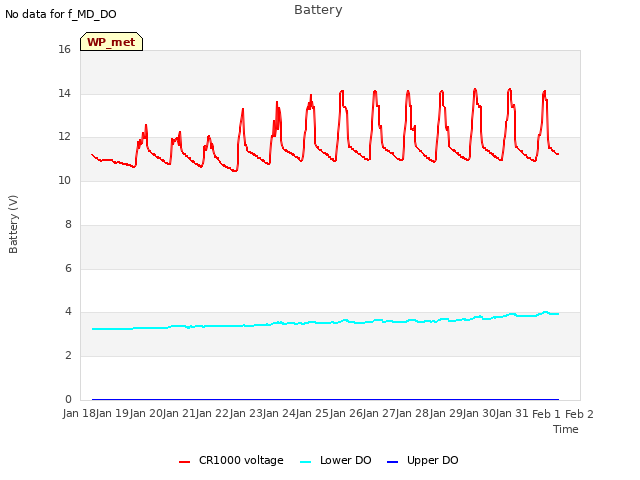Click the 14 y-axis tick label

[64, 93]
